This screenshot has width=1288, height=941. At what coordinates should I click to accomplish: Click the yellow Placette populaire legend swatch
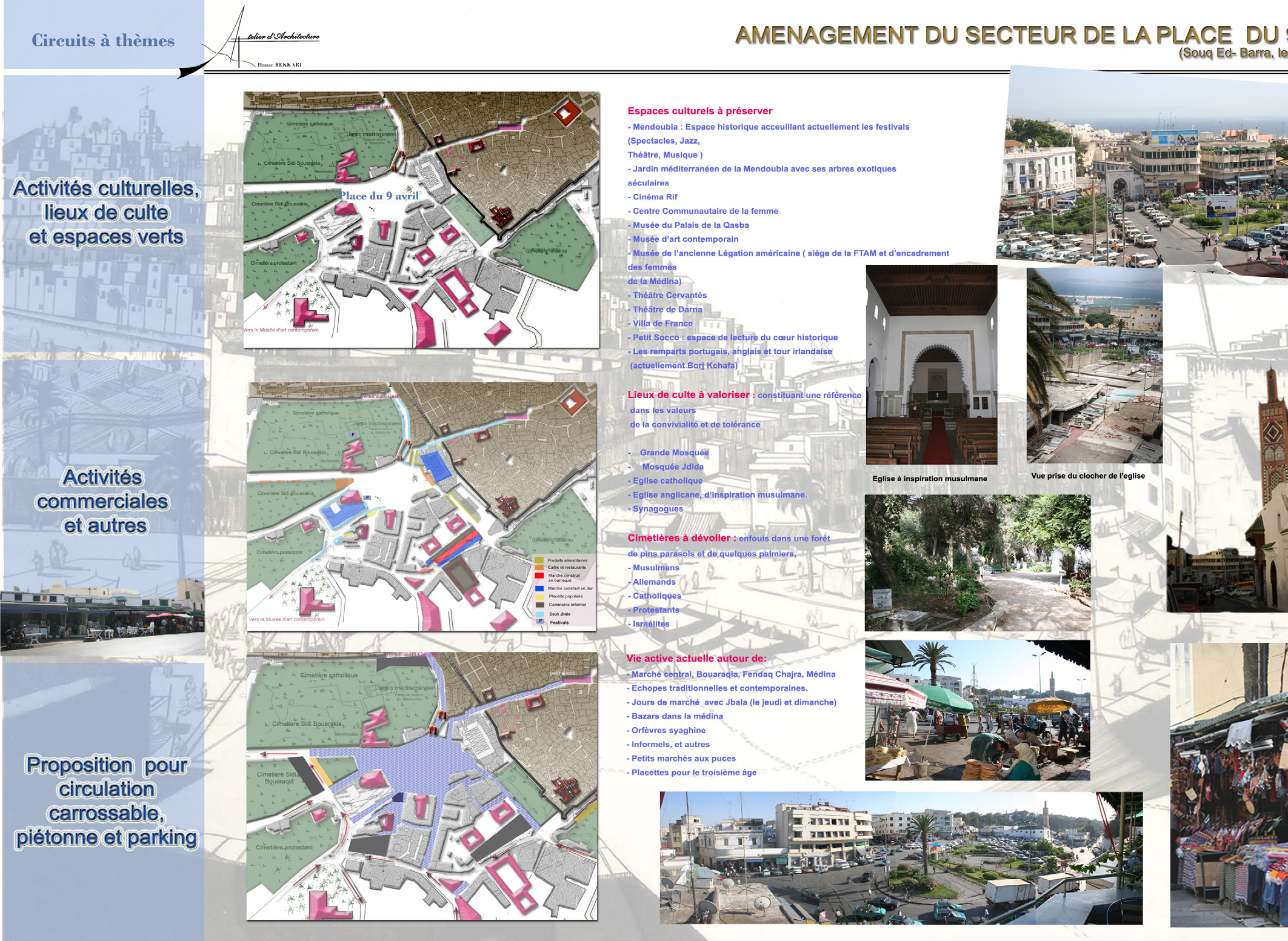click(539, 597)
